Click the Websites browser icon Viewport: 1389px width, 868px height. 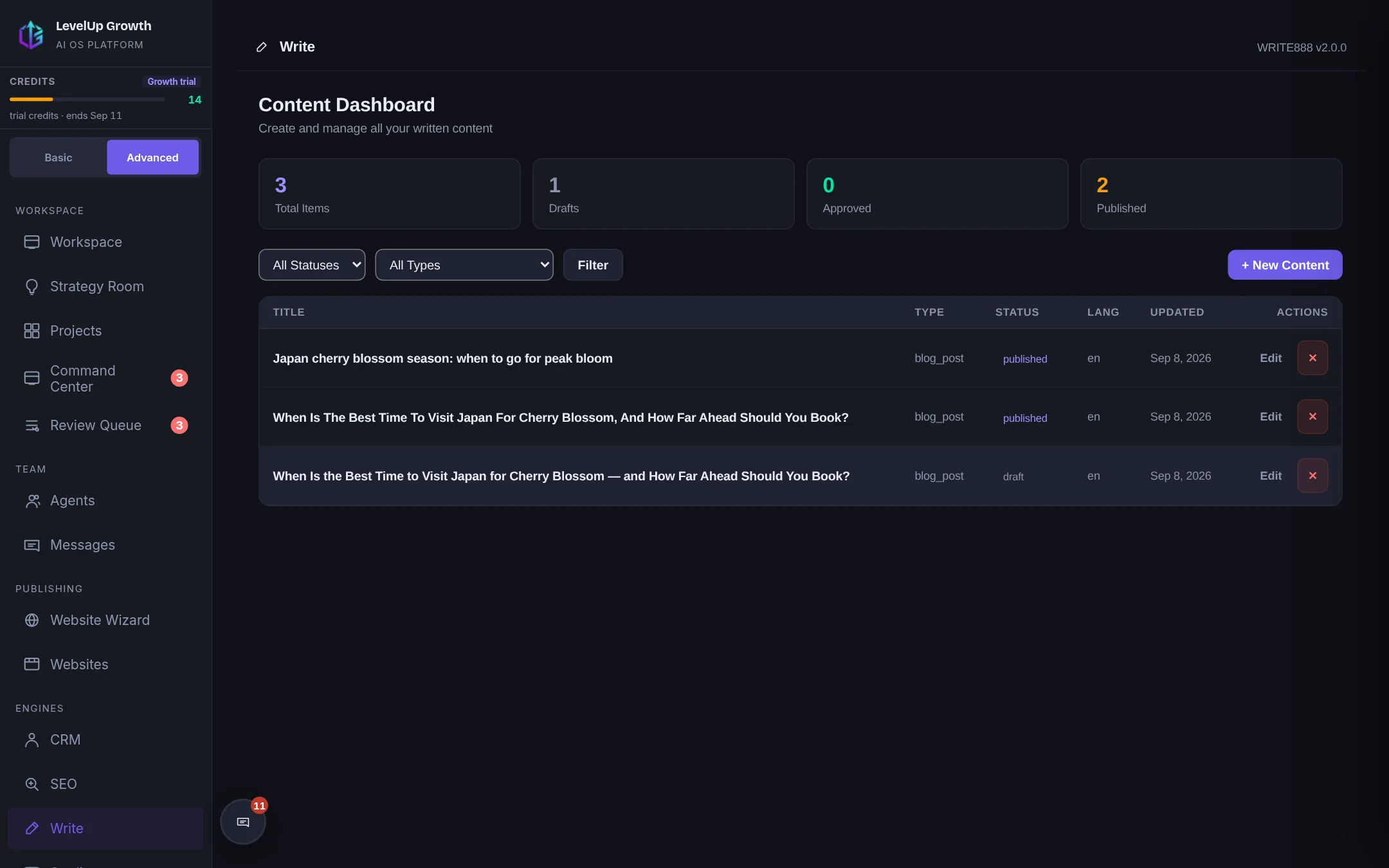(x=32, y=664)
